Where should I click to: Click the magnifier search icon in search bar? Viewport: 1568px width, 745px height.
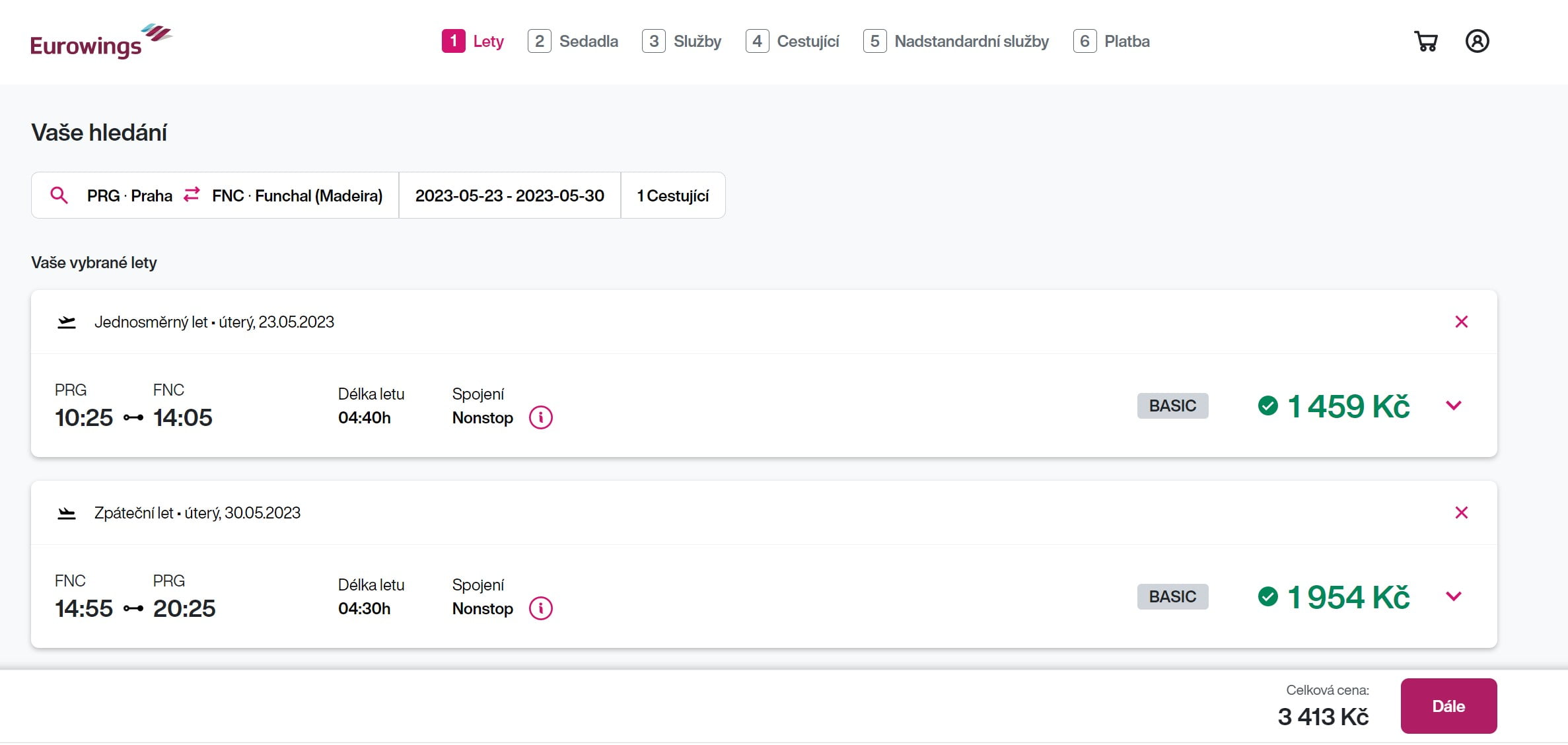pyautogui.click(x=59, y=195)
